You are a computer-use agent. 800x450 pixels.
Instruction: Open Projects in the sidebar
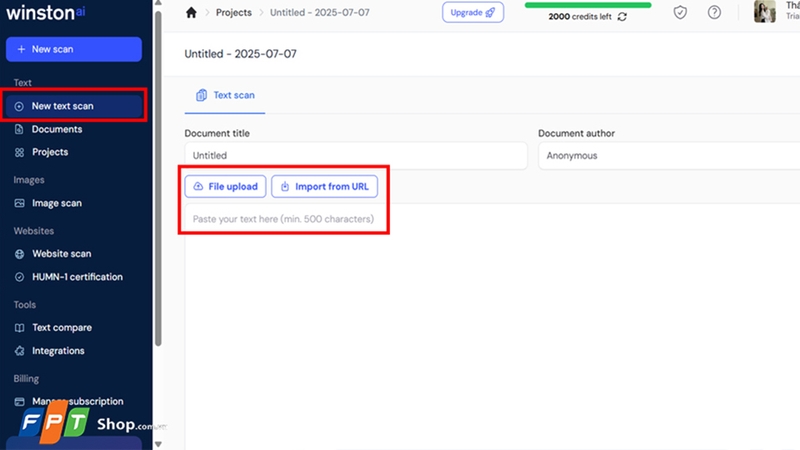tap(50, 152)
